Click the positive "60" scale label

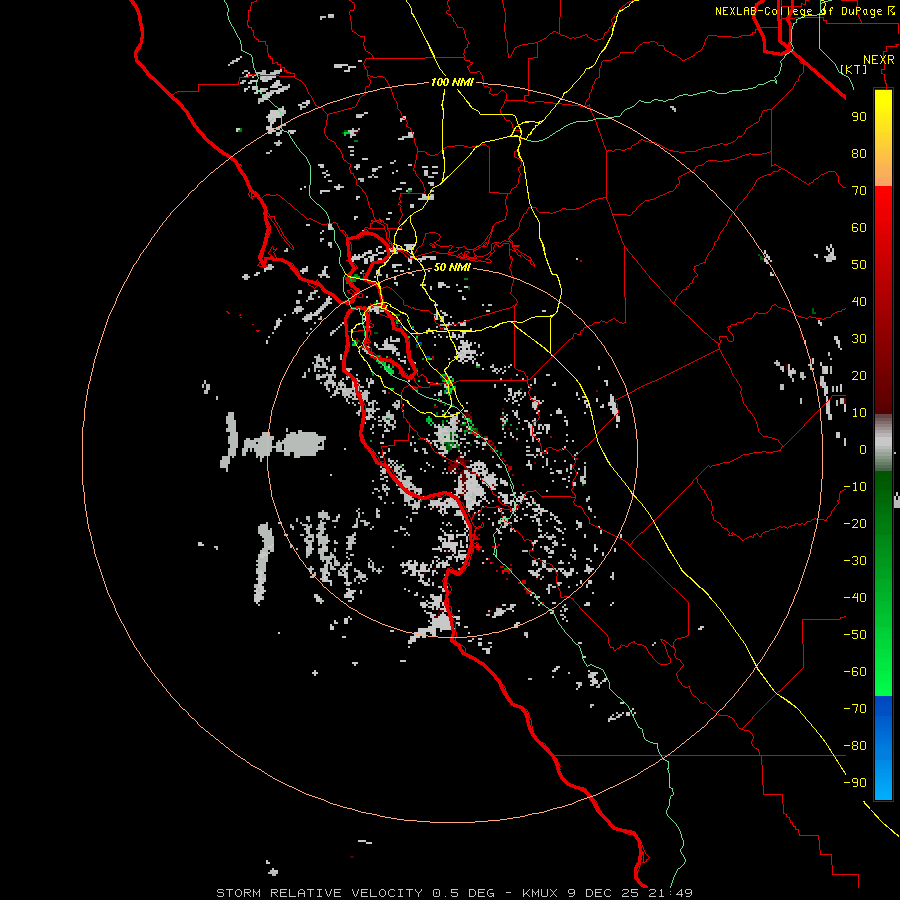coord(859,227)
